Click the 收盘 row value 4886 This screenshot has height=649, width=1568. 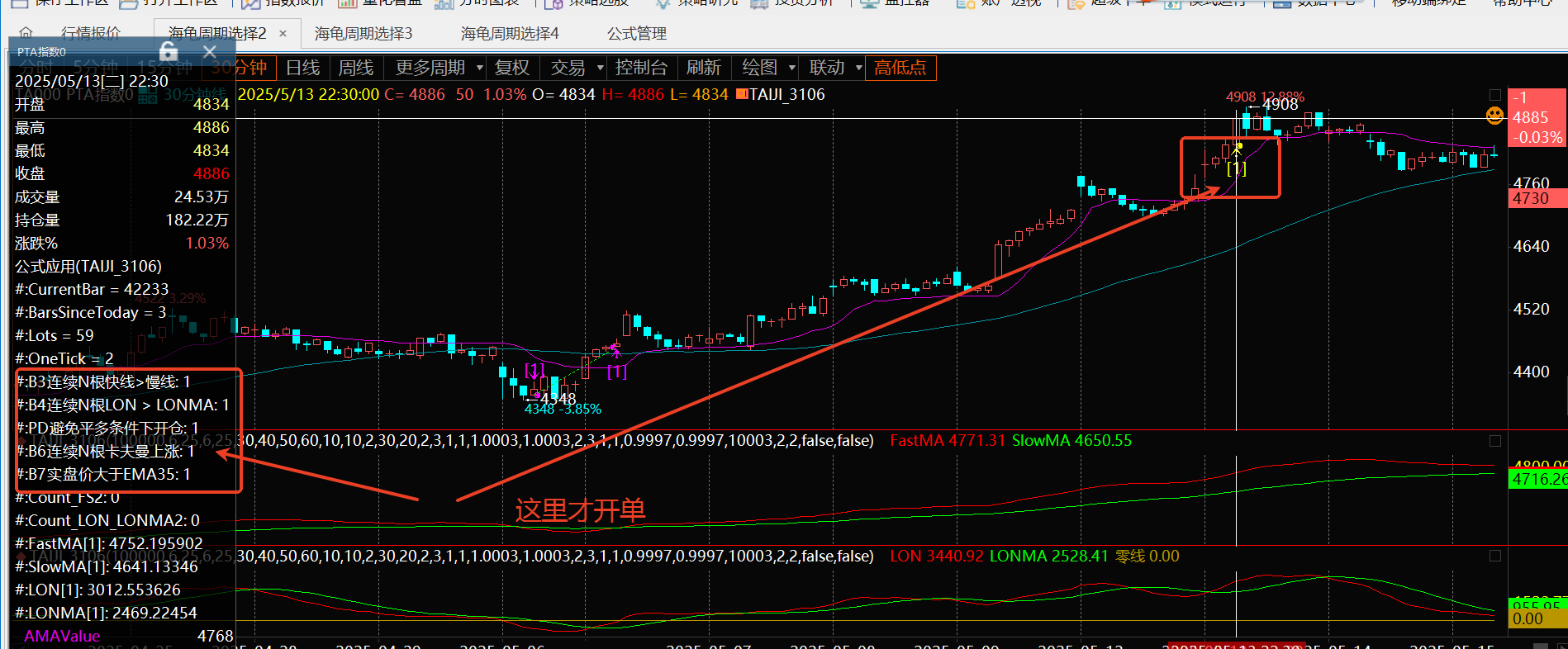click(x=211, y=173)
